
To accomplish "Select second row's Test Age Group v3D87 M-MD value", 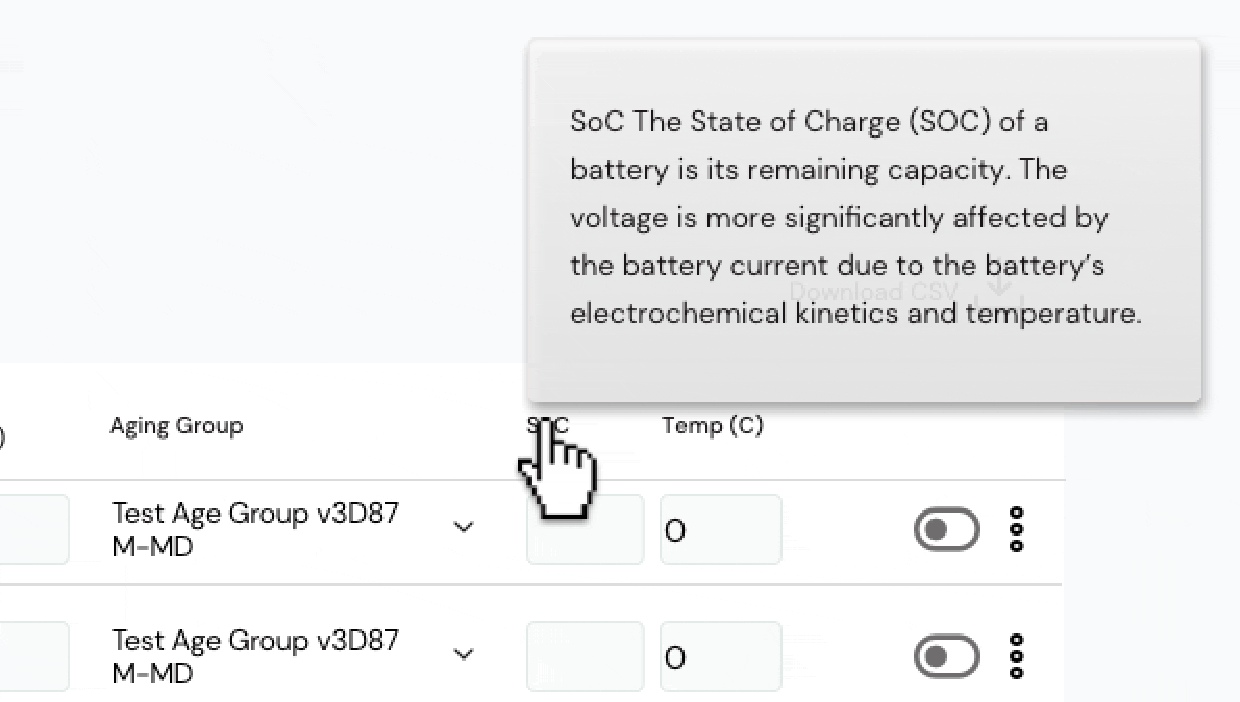I will 256,656.
